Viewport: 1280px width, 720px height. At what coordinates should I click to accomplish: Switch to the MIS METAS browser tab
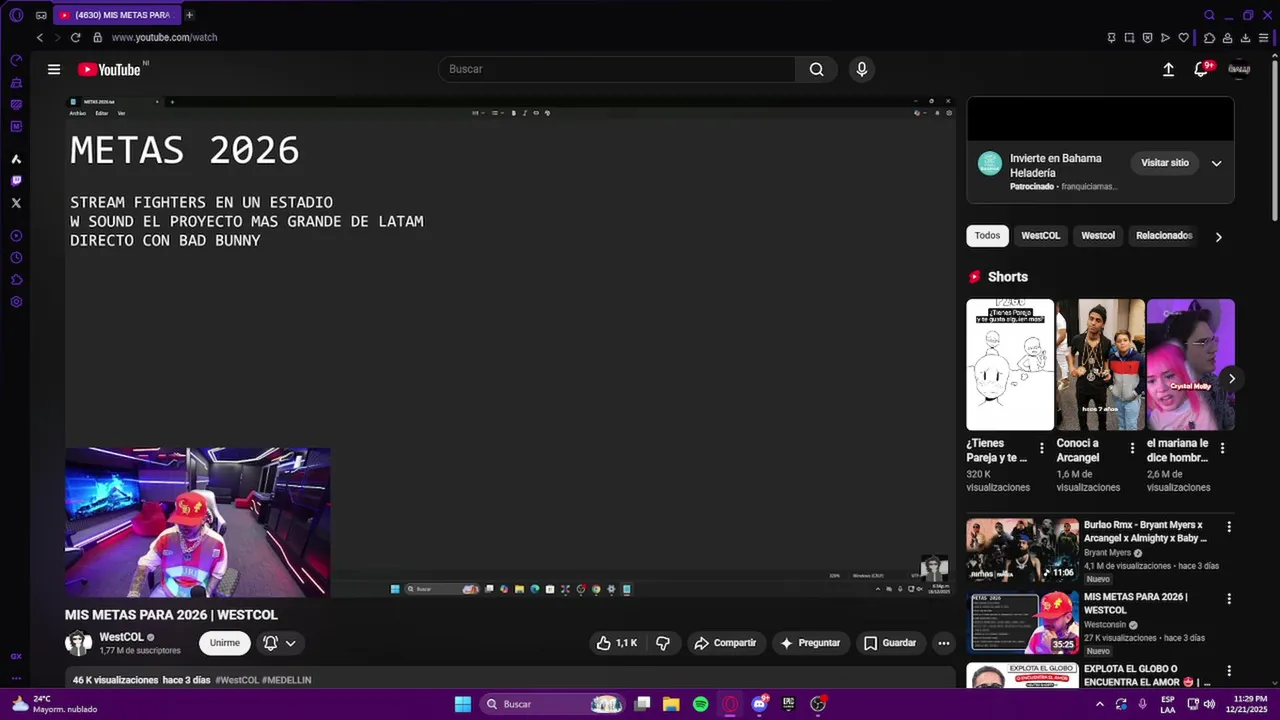pyautogui.click(x=115, y=15)
